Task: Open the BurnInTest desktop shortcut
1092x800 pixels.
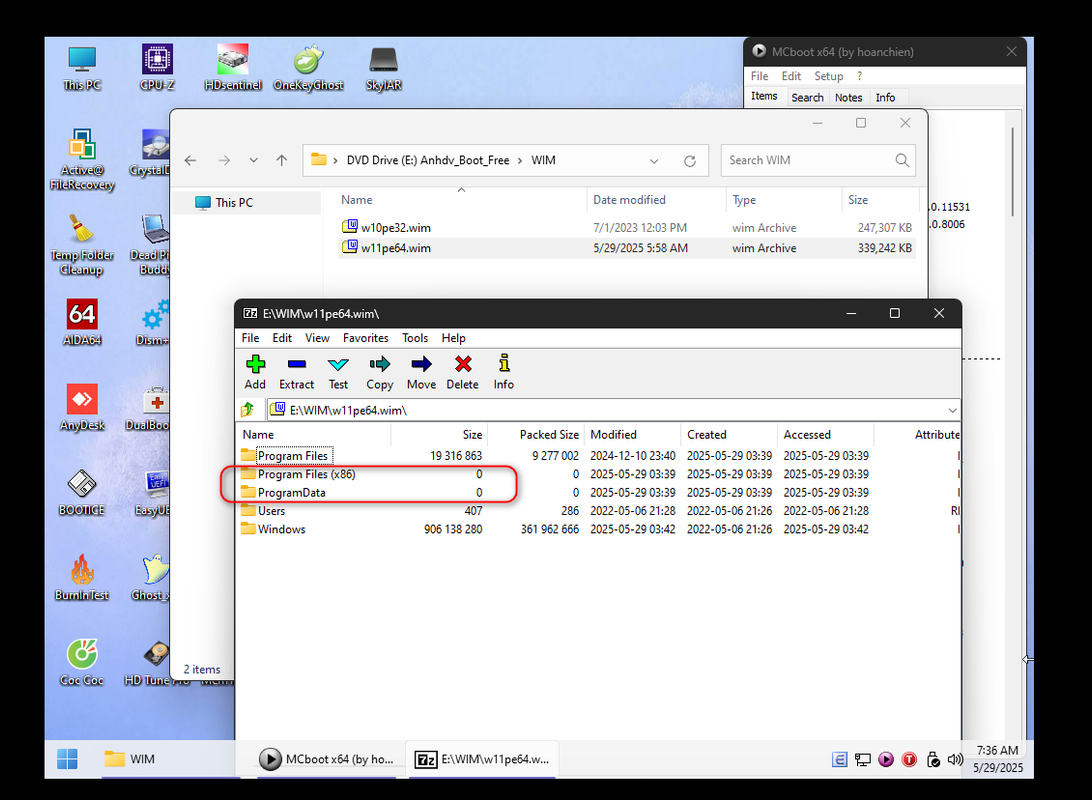Action: [82, 577]
